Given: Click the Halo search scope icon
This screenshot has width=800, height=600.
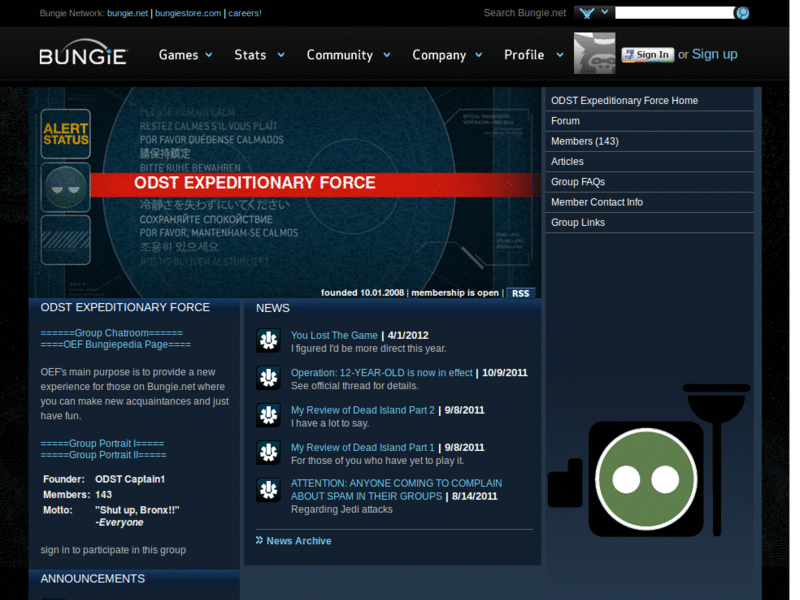Looking at the screenshot, I should pyautogui.click(x=587, y=13).
